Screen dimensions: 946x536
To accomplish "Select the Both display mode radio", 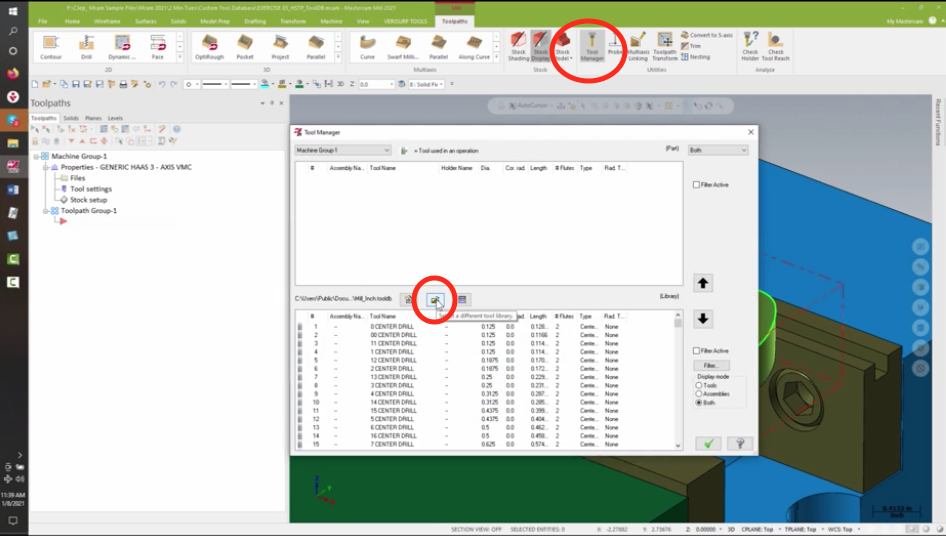I will (x=699, y=403).
